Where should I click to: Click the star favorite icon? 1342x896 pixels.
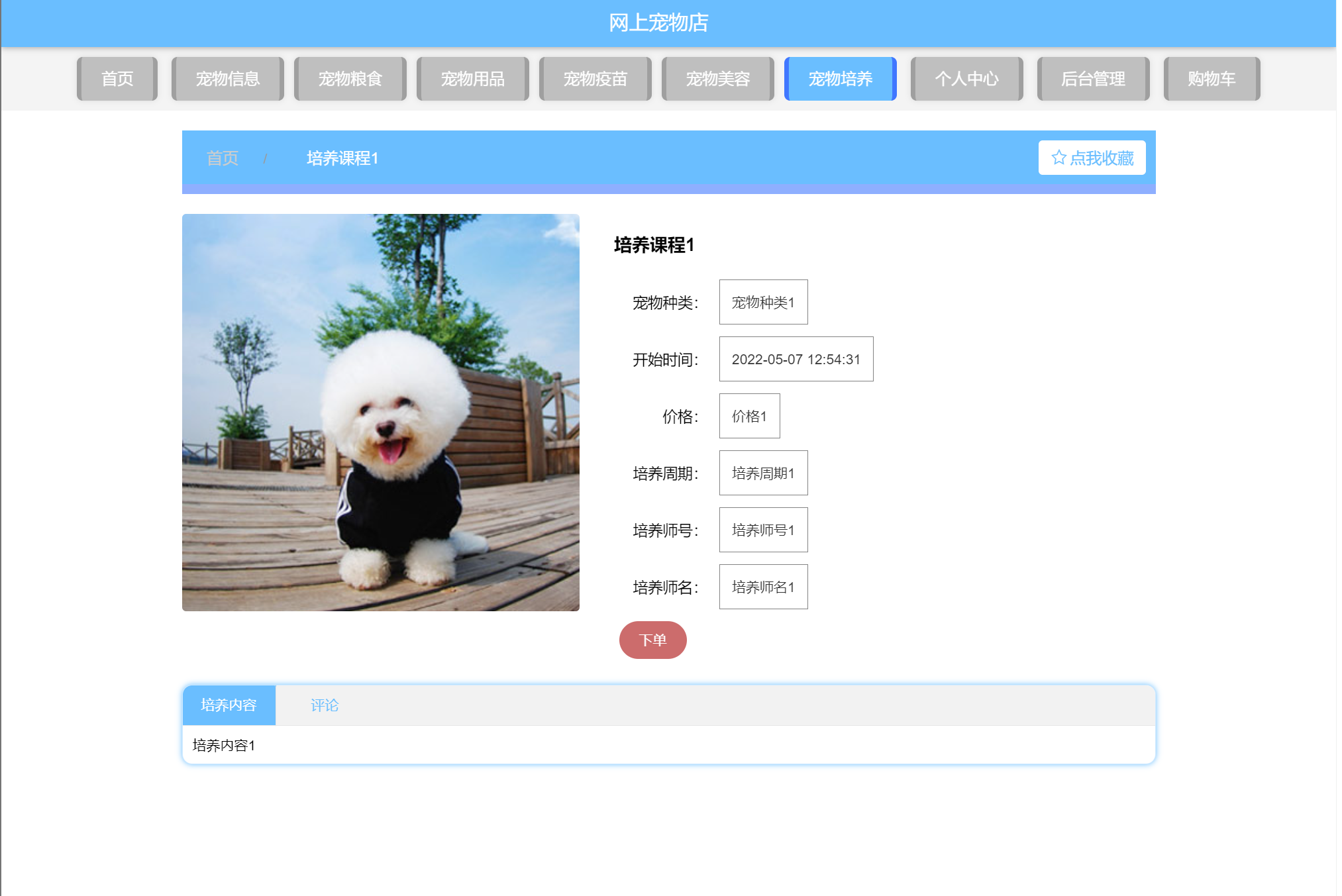[1058, 158]
